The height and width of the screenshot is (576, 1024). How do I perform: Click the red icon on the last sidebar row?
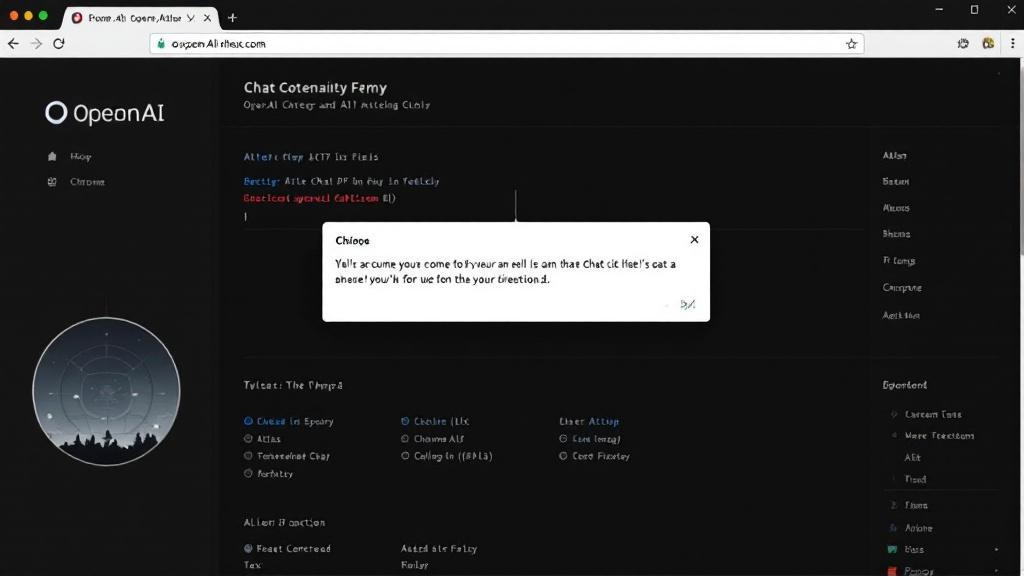point(893,571)
